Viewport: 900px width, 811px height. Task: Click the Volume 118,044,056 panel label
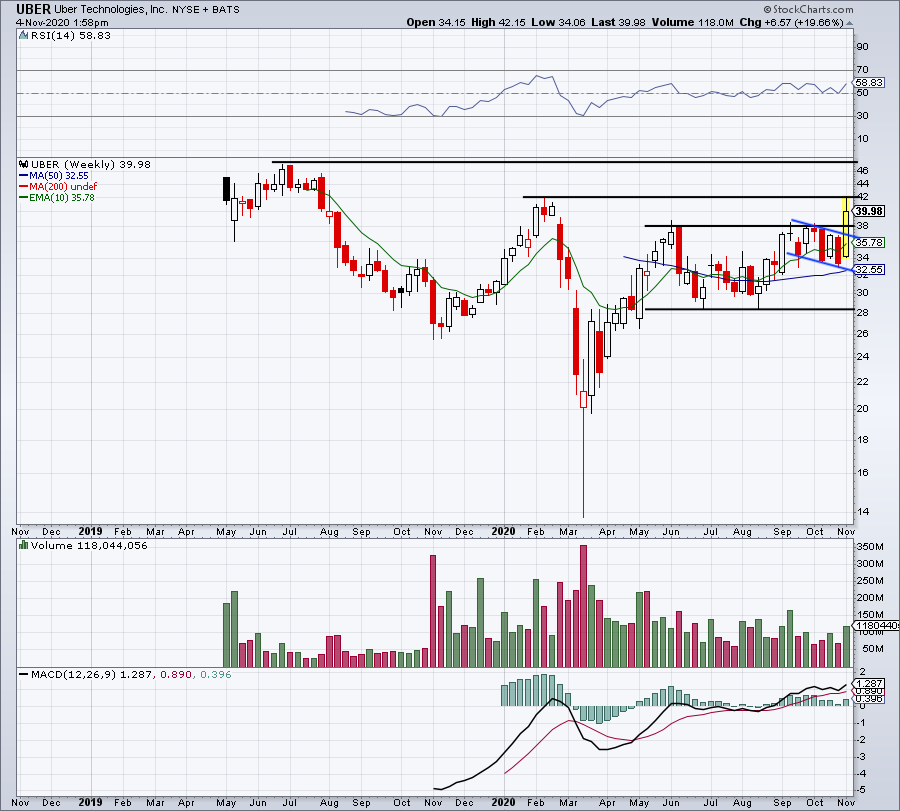coord(89,545)
